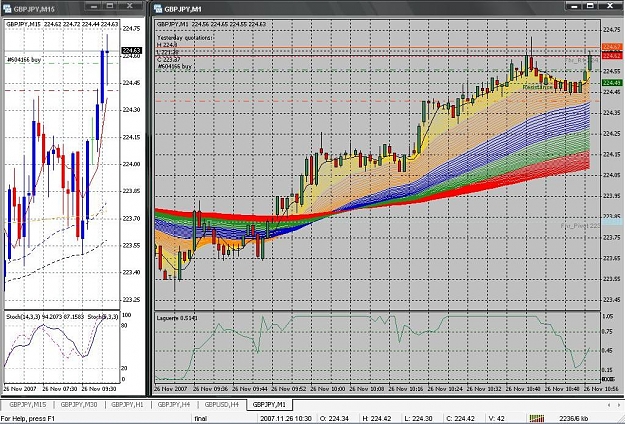Click the GBPJPY,M1 OHLC header line
625x424 pixels.
pos(211,24)
